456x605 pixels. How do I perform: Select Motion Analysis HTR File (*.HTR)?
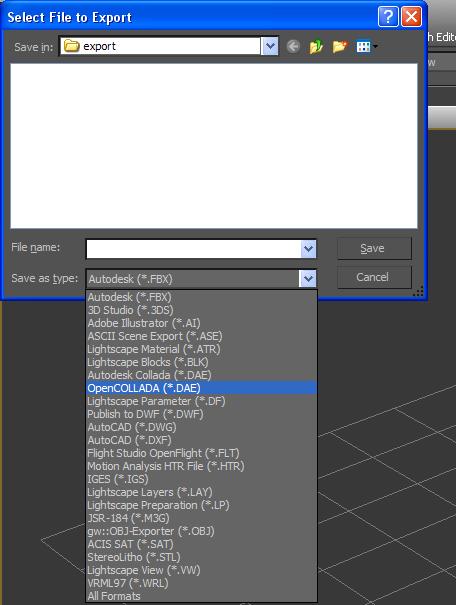pos(201,466)
